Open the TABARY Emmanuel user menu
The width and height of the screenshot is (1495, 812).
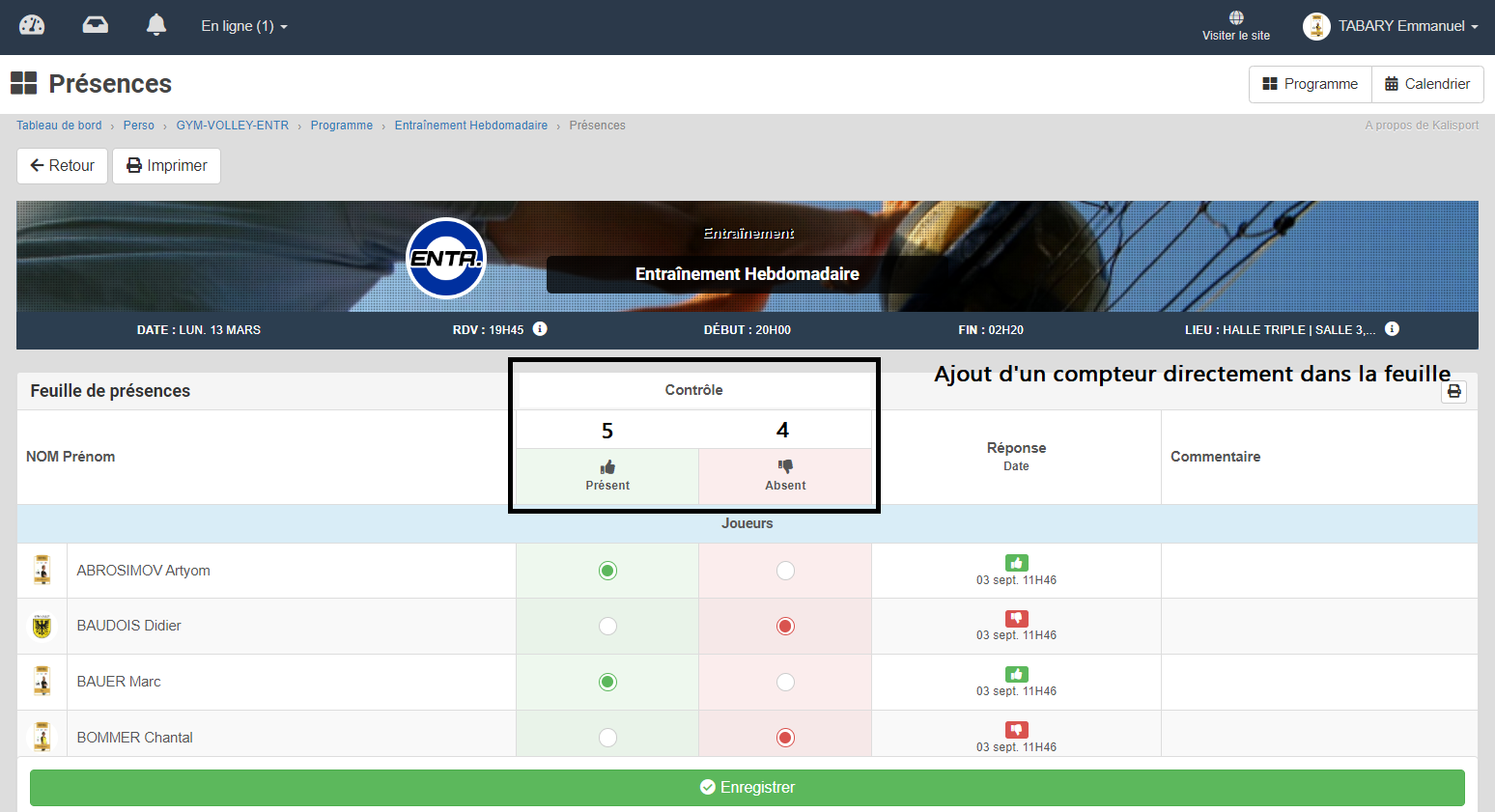click(x=1391, y=26)
